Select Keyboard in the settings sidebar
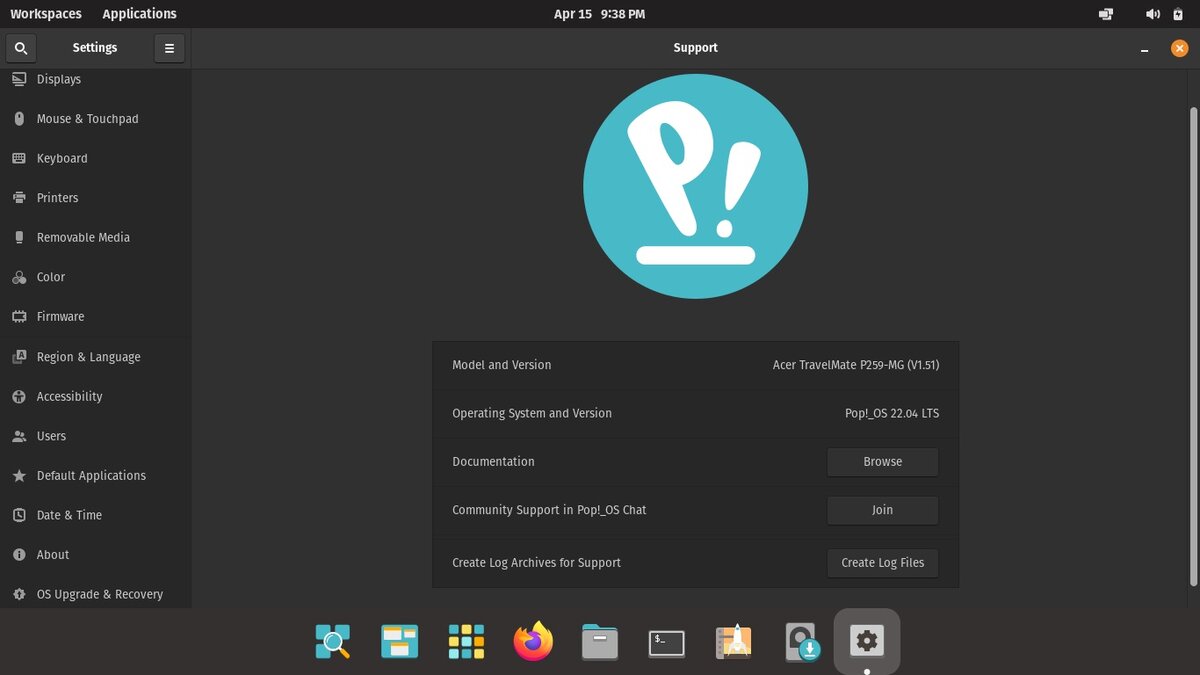Image resolution: width=1200 pixels, height=675 pixels. [x=95, y=158]
